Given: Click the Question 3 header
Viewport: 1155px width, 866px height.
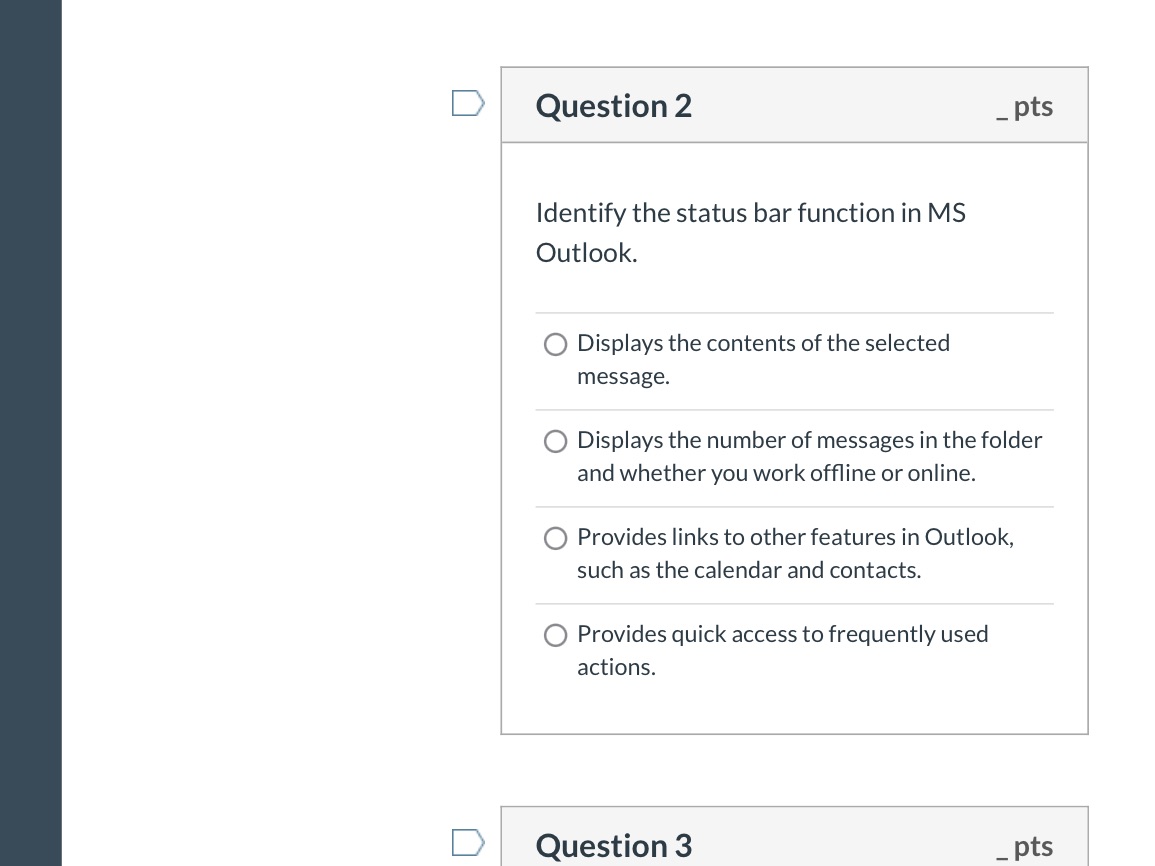Looking at the screenshot, I should pyautogui.click(x=613, y=845).
